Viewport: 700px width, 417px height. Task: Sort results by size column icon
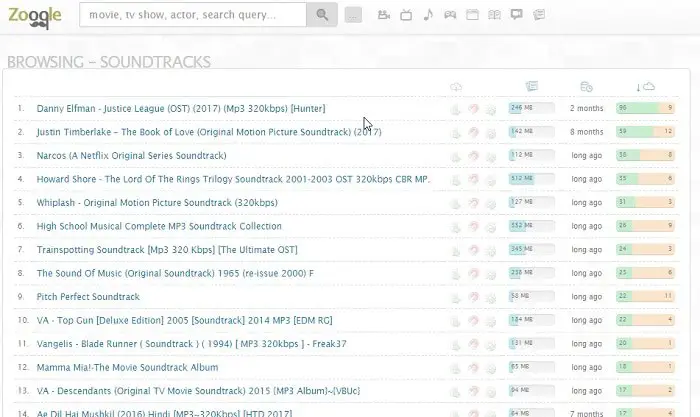[x=532, y=86]
